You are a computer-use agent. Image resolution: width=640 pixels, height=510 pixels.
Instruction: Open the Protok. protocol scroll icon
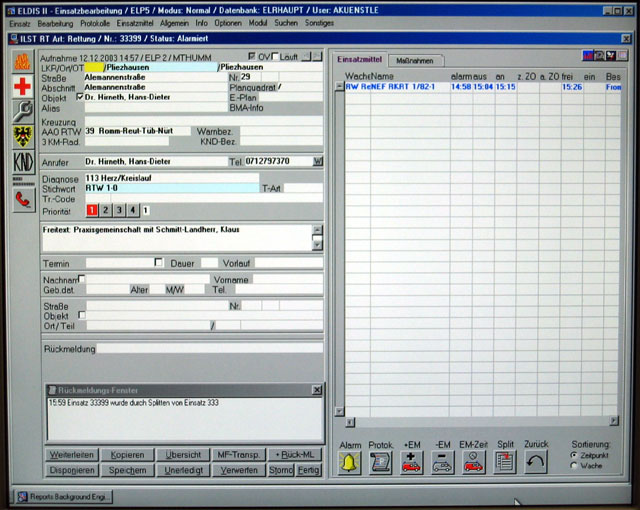380,463
